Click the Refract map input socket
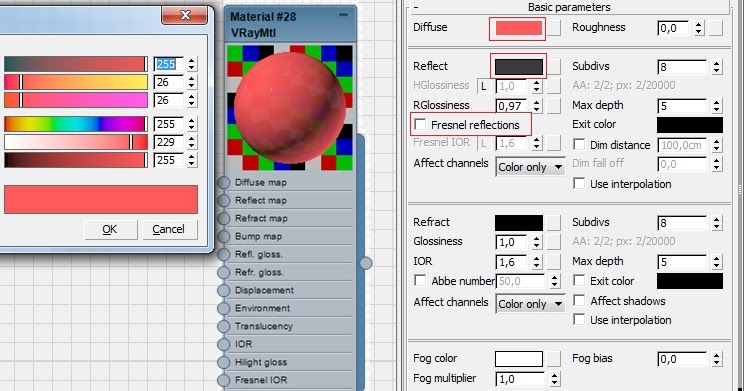 pyautogui.click(x=223, y=219)
